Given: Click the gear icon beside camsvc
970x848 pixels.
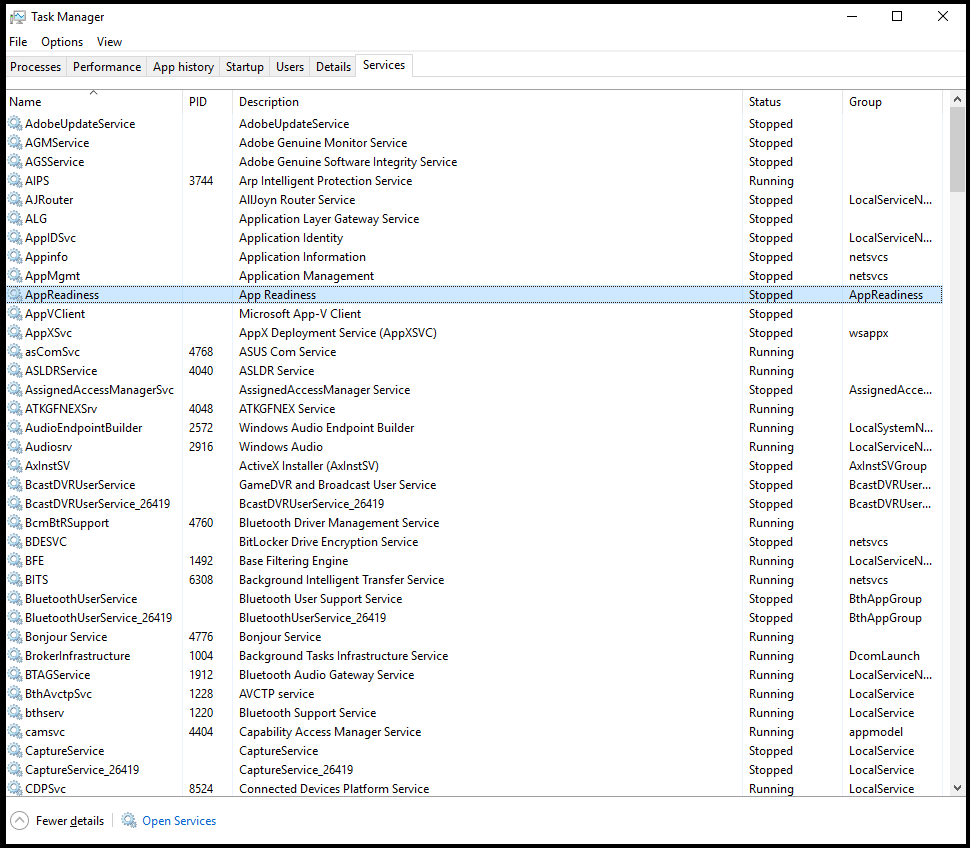Looking at the screenshot, I should tap(14, 731).
